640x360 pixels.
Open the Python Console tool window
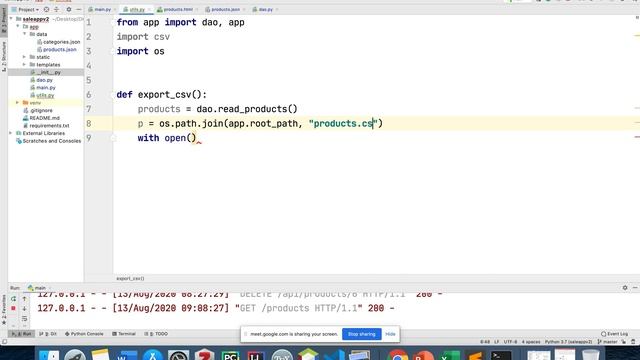(84, 334)
